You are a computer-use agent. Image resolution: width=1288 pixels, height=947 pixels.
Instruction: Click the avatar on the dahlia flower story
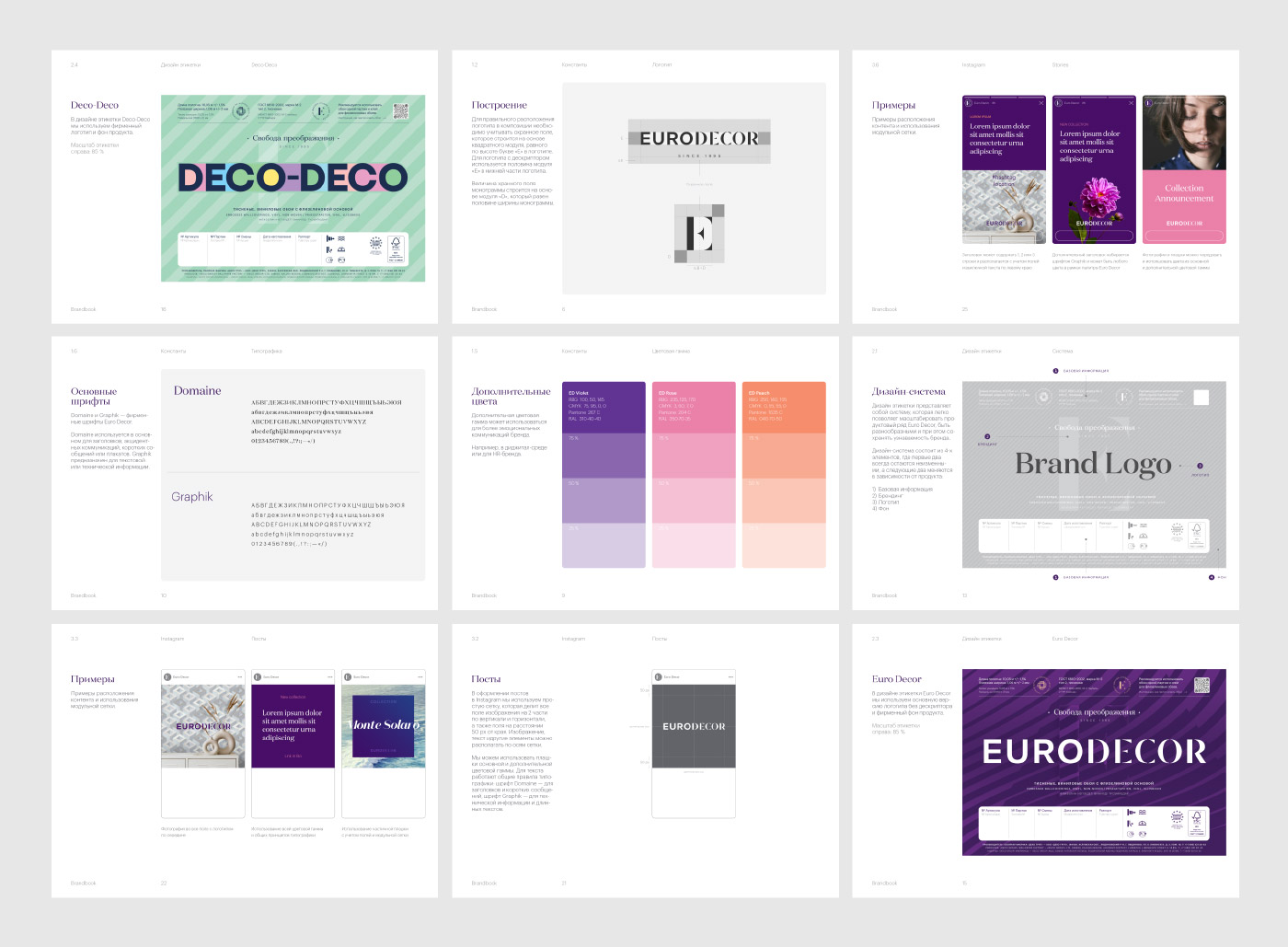1058,102
